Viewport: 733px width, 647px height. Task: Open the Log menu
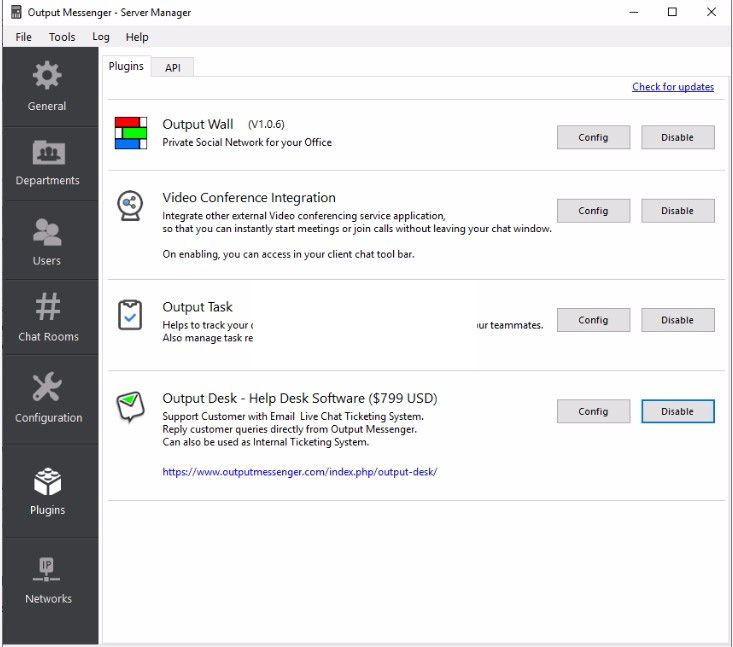pos(101,37)
